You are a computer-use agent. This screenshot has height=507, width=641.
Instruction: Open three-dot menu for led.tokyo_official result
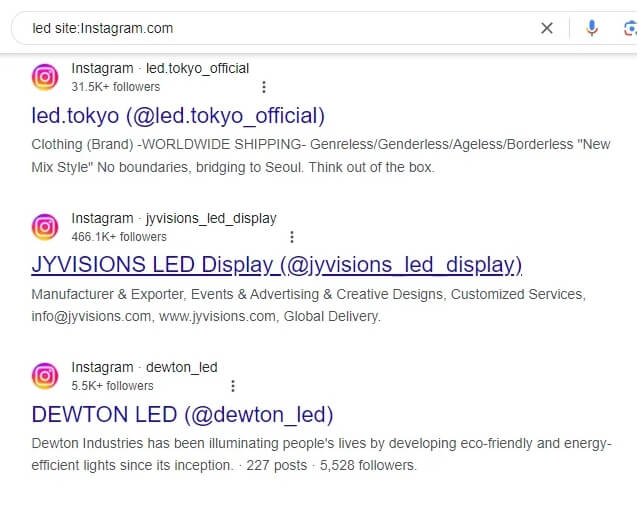(x=264, y=87)
